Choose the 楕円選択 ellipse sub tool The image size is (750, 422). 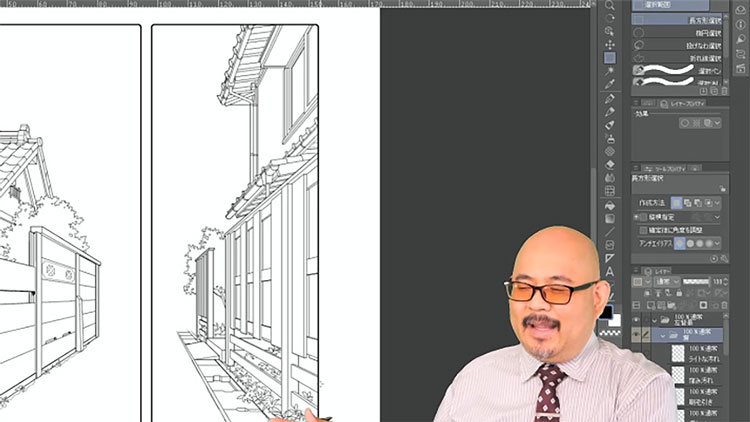pos(677,33)
